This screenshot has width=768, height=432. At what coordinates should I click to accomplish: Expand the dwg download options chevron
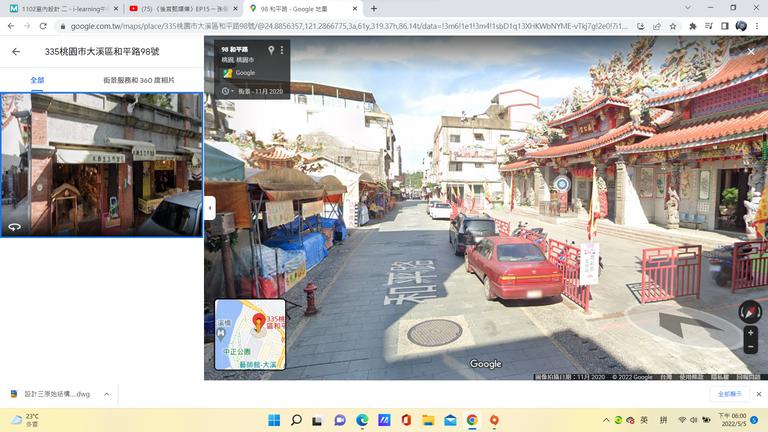(107, 394)
